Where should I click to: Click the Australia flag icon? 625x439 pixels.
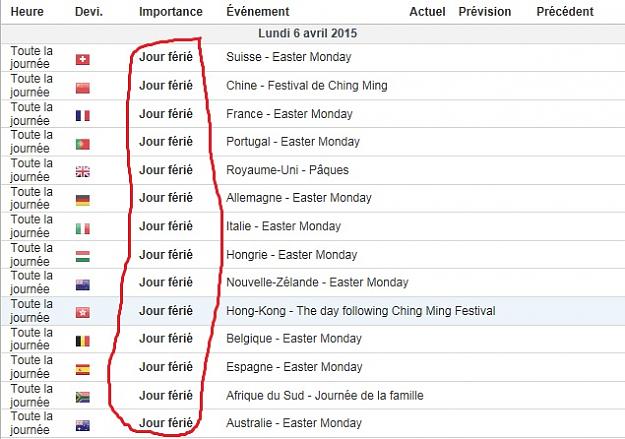pyautogui.click(x=83, y=425)
